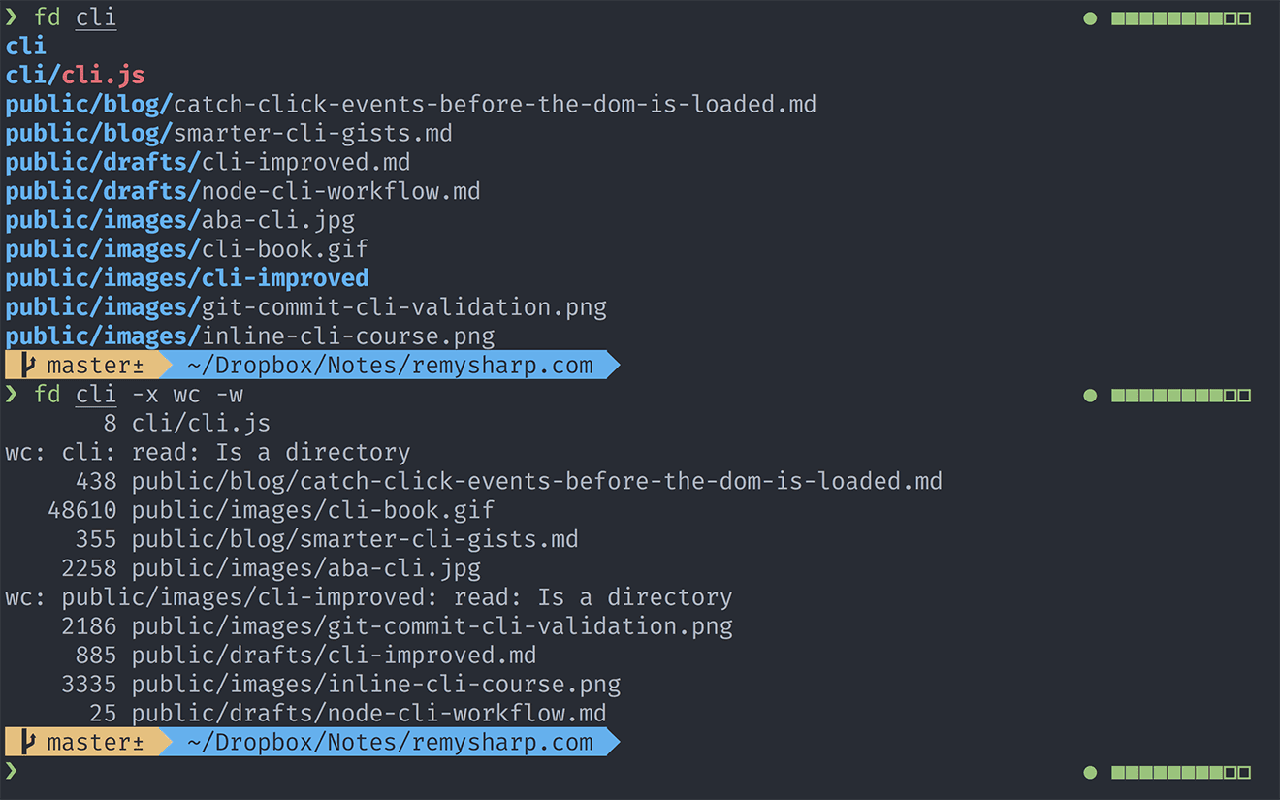
Task: Click the yellow 'master±' segment in the lower prompt
Action: pos(95,742)
